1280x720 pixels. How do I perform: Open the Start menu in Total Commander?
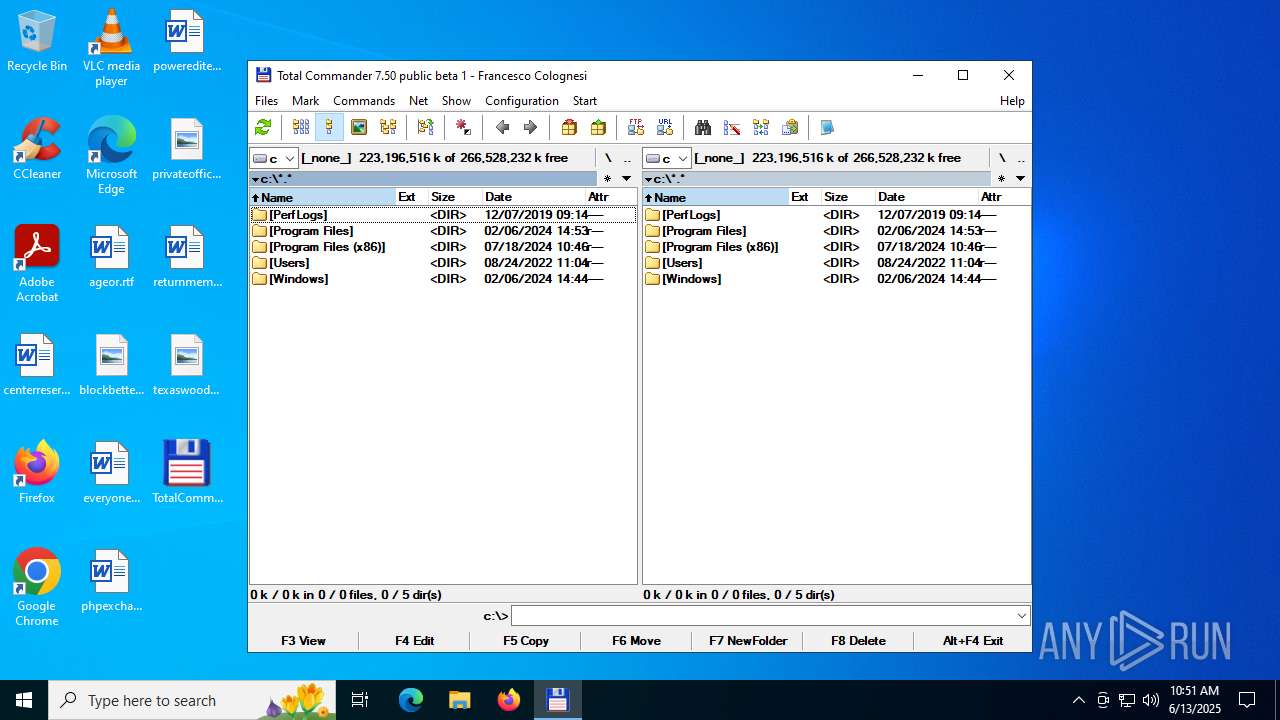(585, 101)
